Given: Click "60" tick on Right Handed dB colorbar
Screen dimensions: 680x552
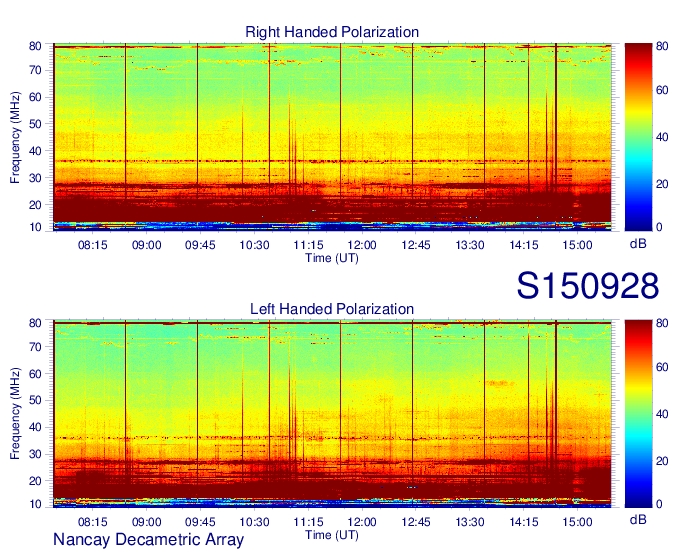Looking at the screenshot, I should pos(662,90).
